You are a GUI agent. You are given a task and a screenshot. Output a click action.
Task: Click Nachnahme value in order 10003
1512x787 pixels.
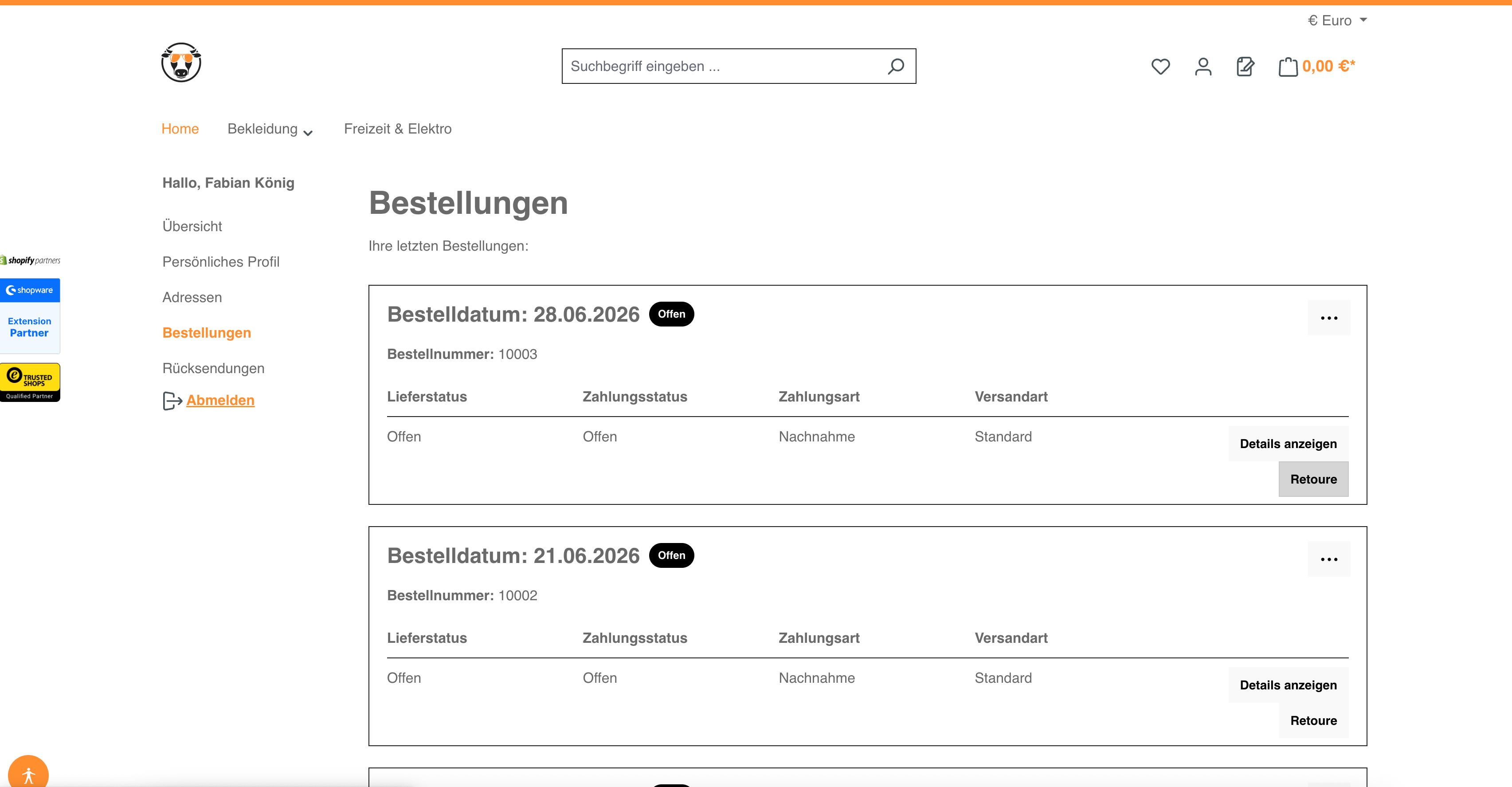[817, 437]
